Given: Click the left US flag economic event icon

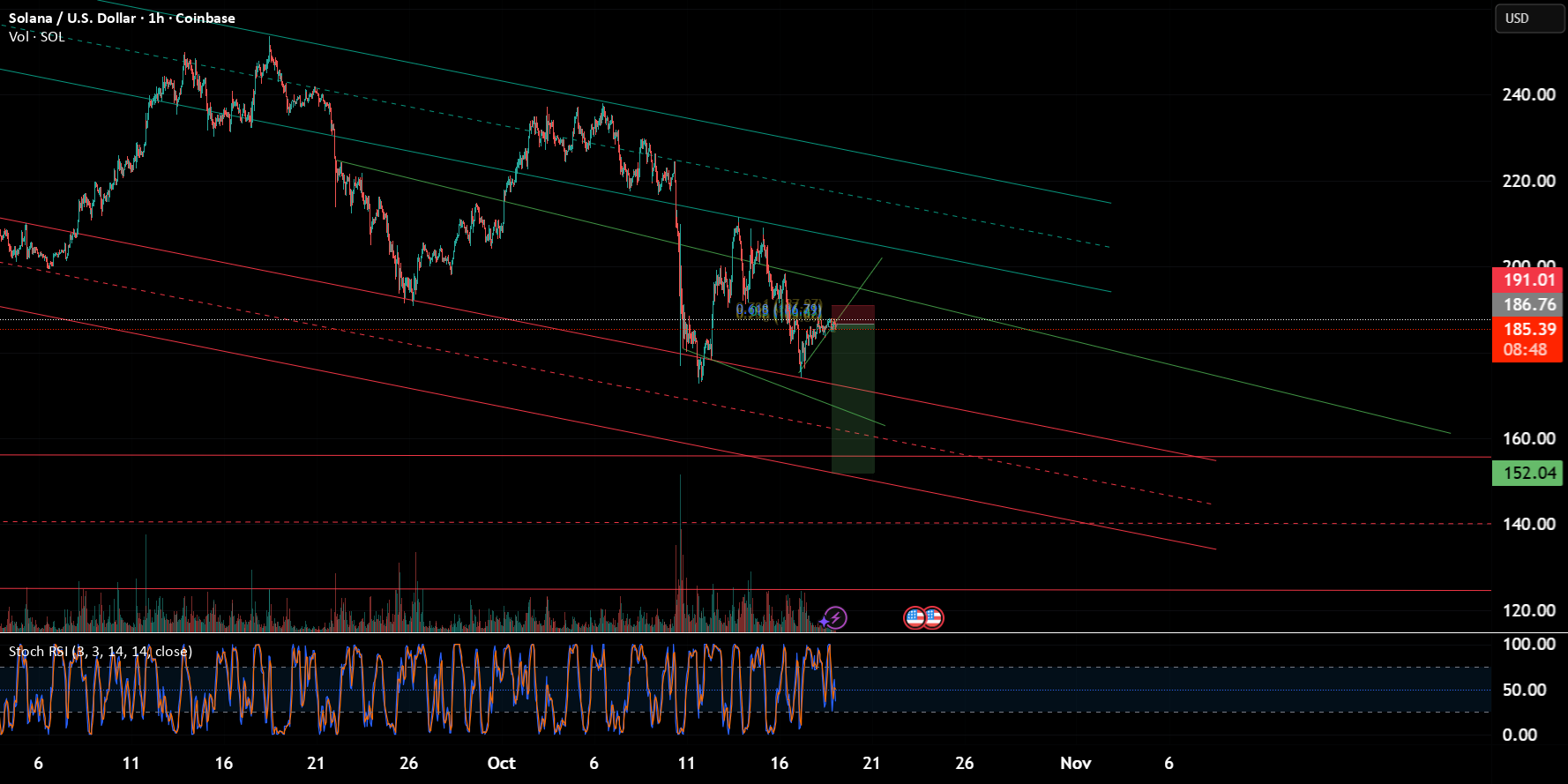Looking at the screenshot, I should tap(915, 617).
